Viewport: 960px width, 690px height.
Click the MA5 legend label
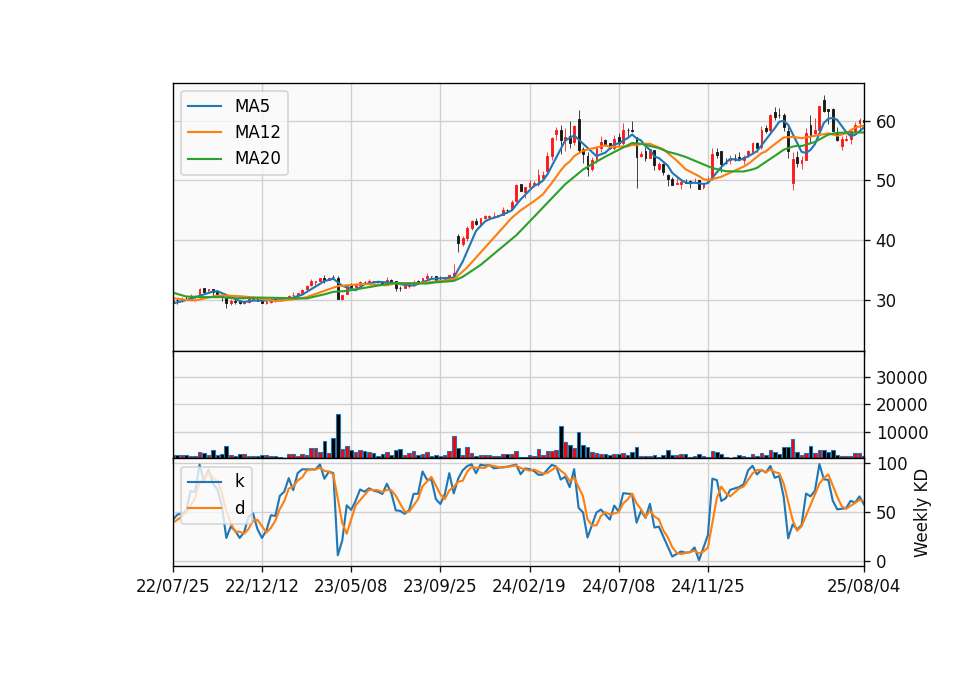(252, 106)
